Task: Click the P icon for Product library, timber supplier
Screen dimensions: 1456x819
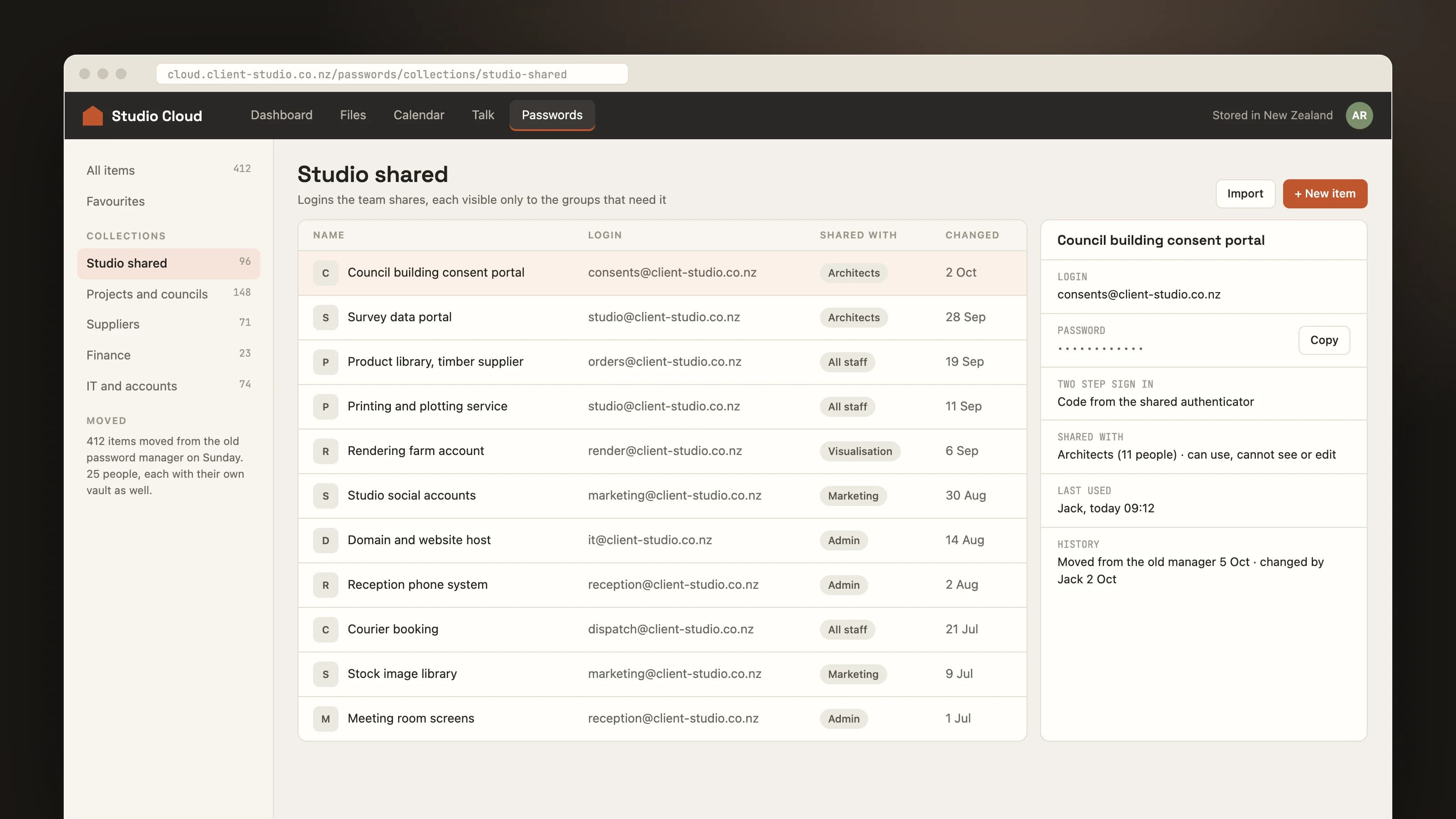Action: click(x=326, y=362)
